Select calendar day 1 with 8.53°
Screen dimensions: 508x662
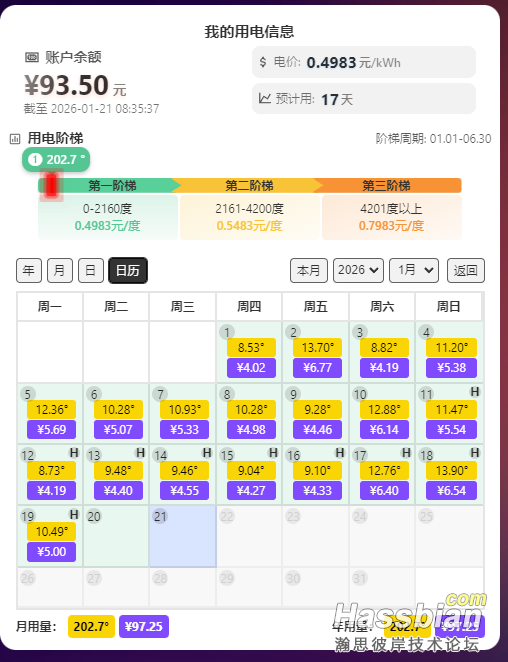[x=249, y=352]
